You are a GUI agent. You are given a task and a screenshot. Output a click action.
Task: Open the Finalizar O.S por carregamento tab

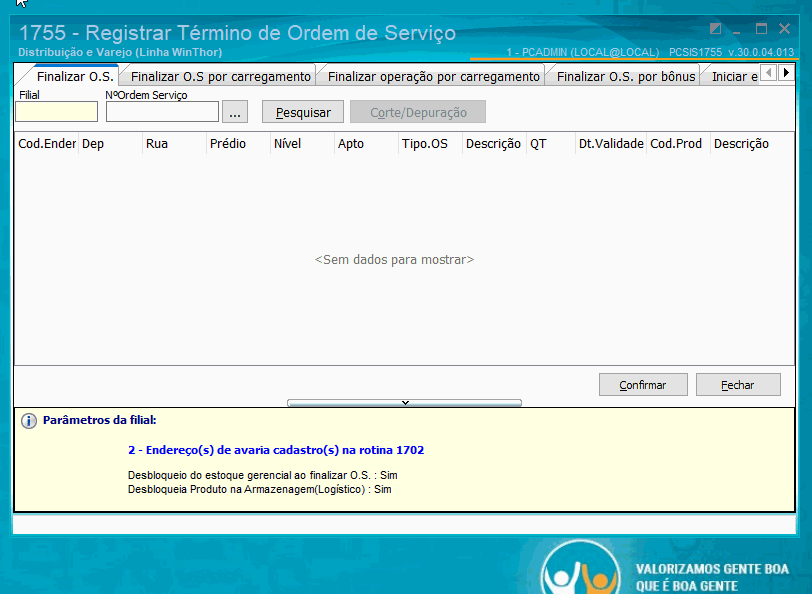pos(220,77)
